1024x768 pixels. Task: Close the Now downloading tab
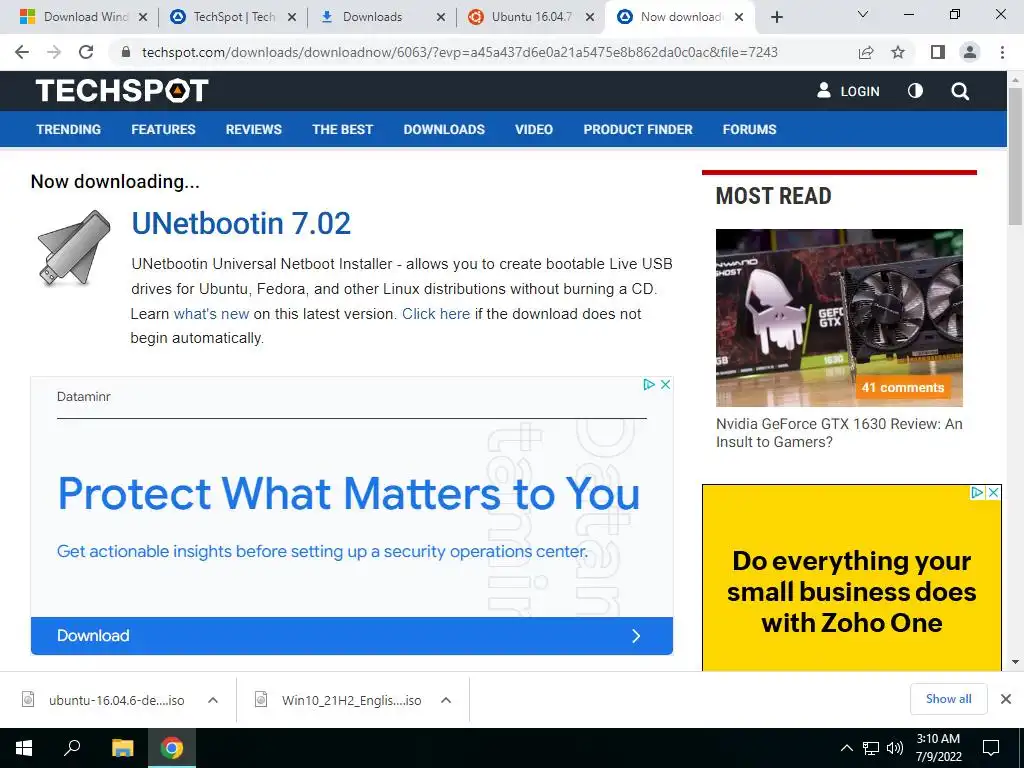point(739,17)
